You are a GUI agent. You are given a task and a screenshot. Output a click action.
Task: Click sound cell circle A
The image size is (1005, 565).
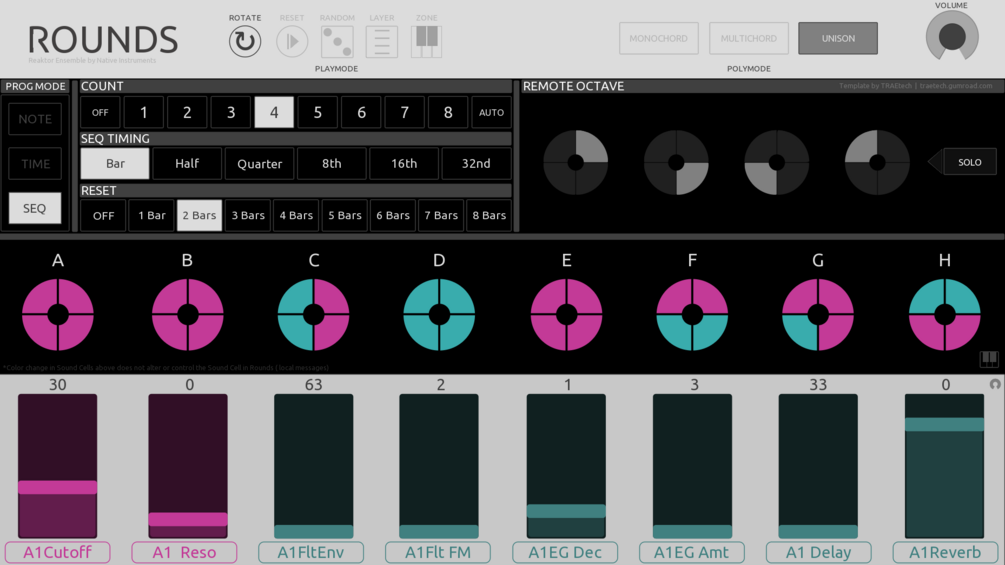tap(58, 315)
